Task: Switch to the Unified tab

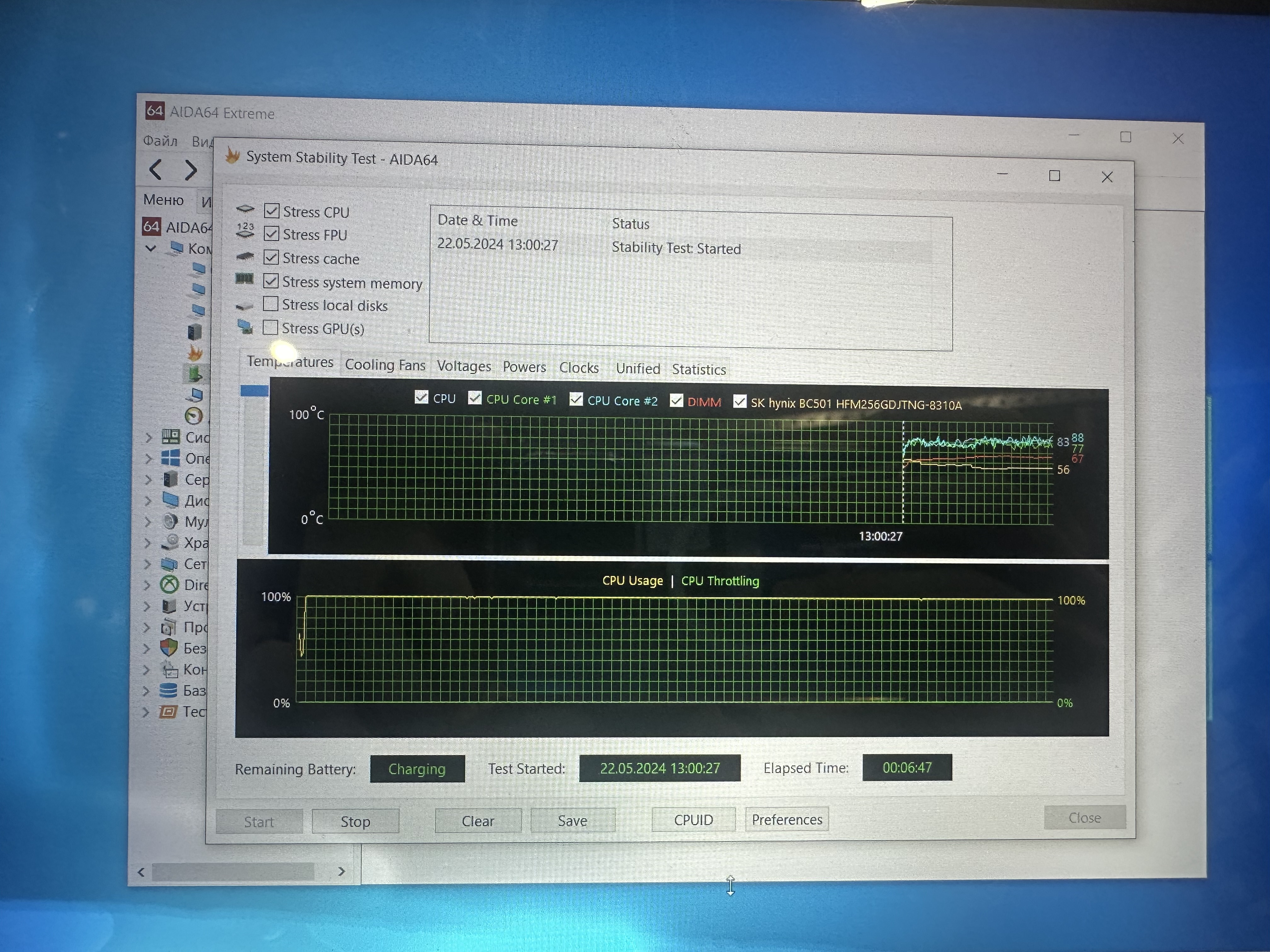Action: coord(638,368)
